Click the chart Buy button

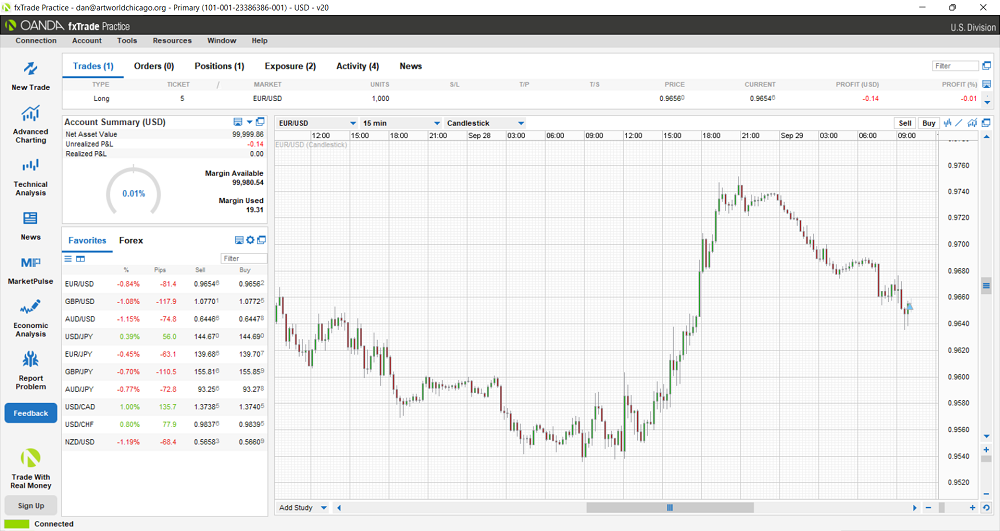[x=929, y=123]
